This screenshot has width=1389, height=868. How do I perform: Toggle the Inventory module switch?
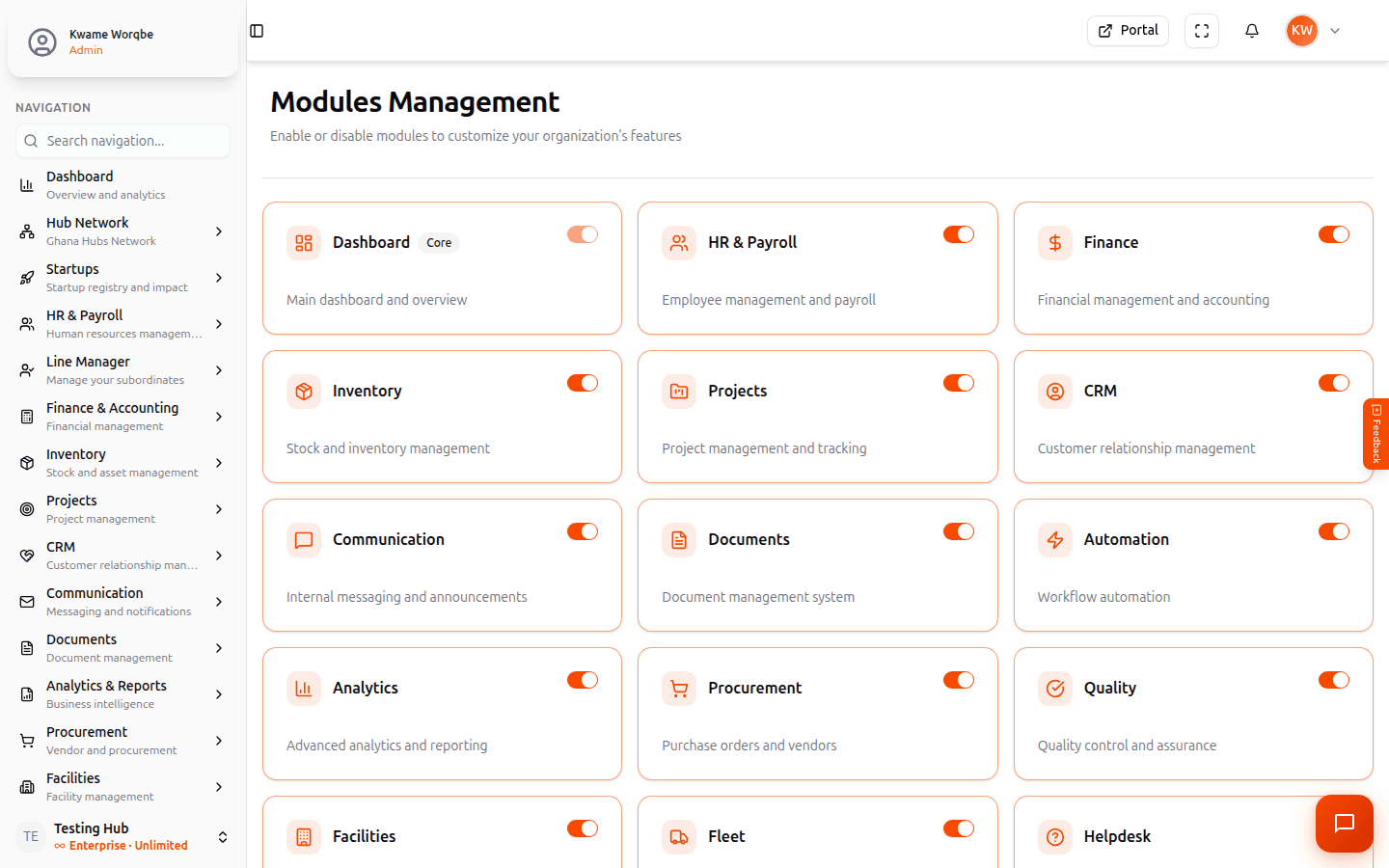click(x=583, y=383)
